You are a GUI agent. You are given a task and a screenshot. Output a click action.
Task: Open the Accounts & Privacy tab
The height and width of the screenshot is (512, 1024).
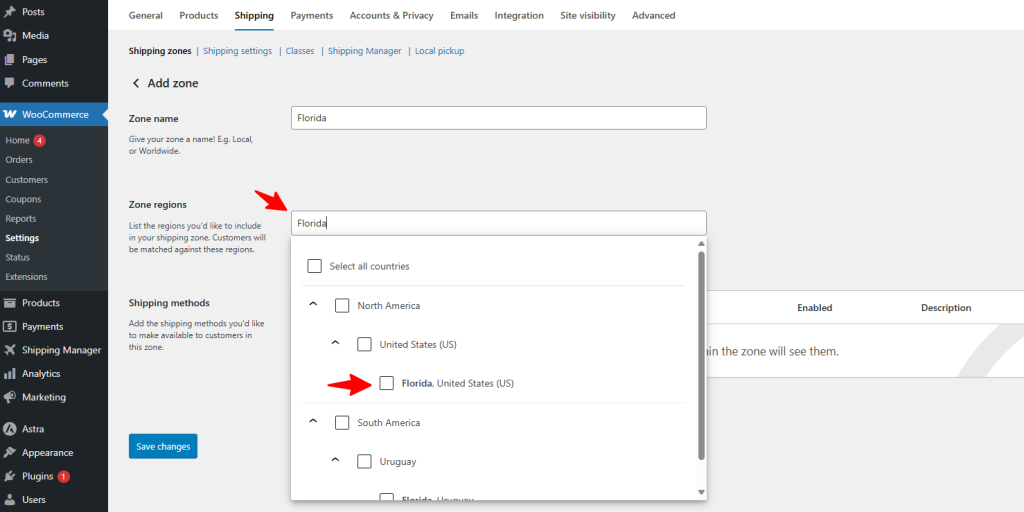tap(391, 16)
